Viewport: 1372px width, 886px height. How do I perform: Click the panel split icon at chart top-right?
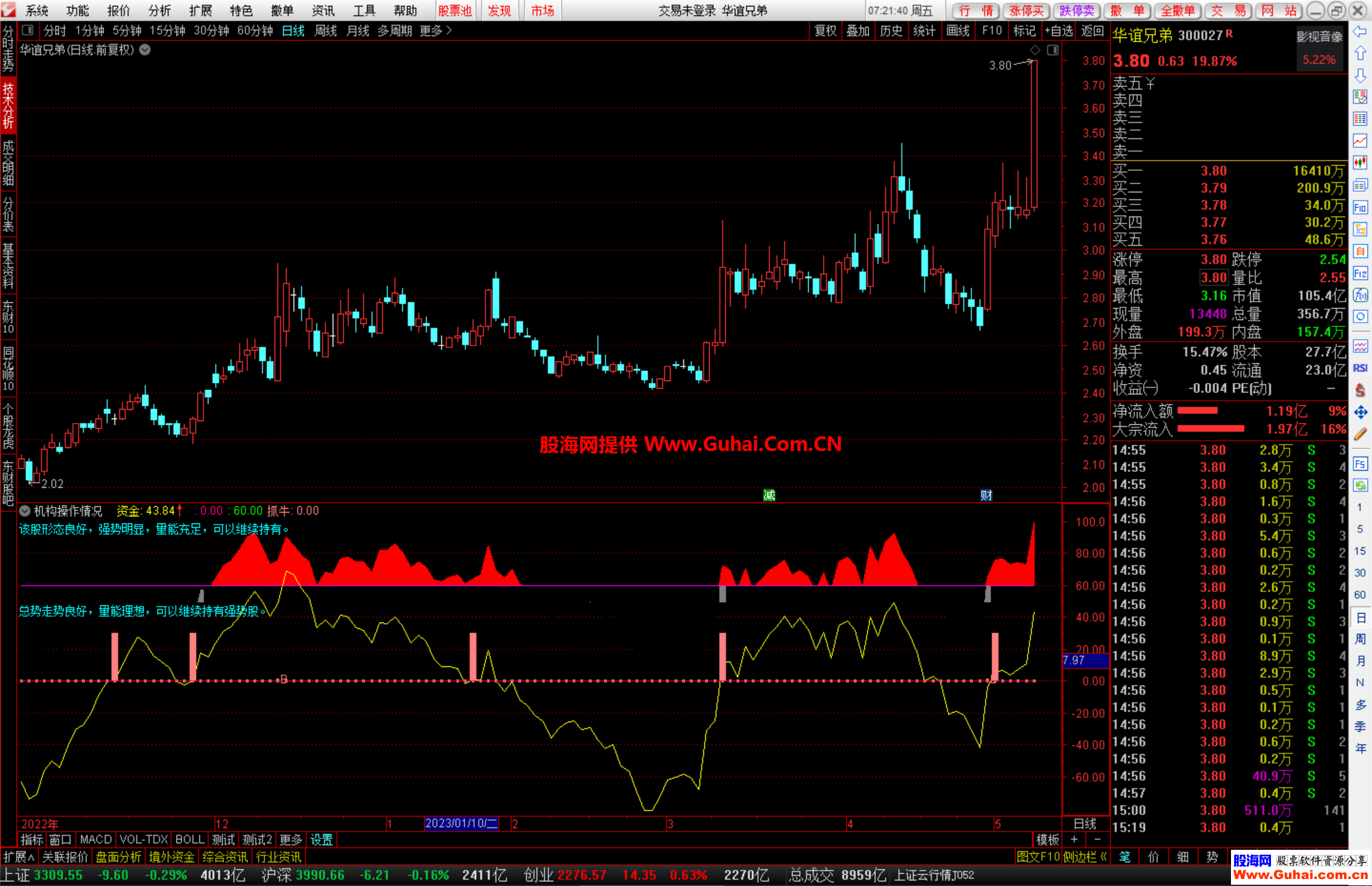pos(1053,50)
